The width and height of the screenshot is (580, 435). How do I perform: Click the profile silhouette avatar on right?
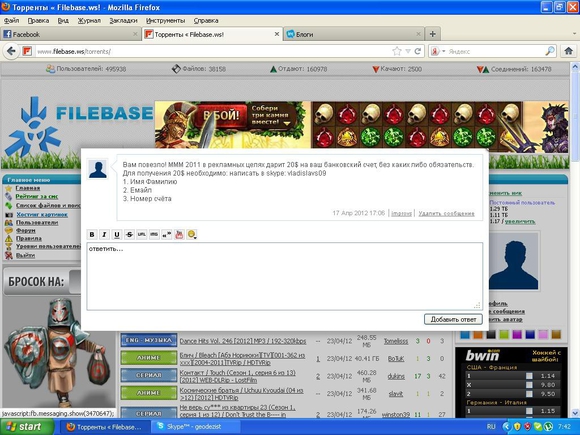[x=514, y=261]
